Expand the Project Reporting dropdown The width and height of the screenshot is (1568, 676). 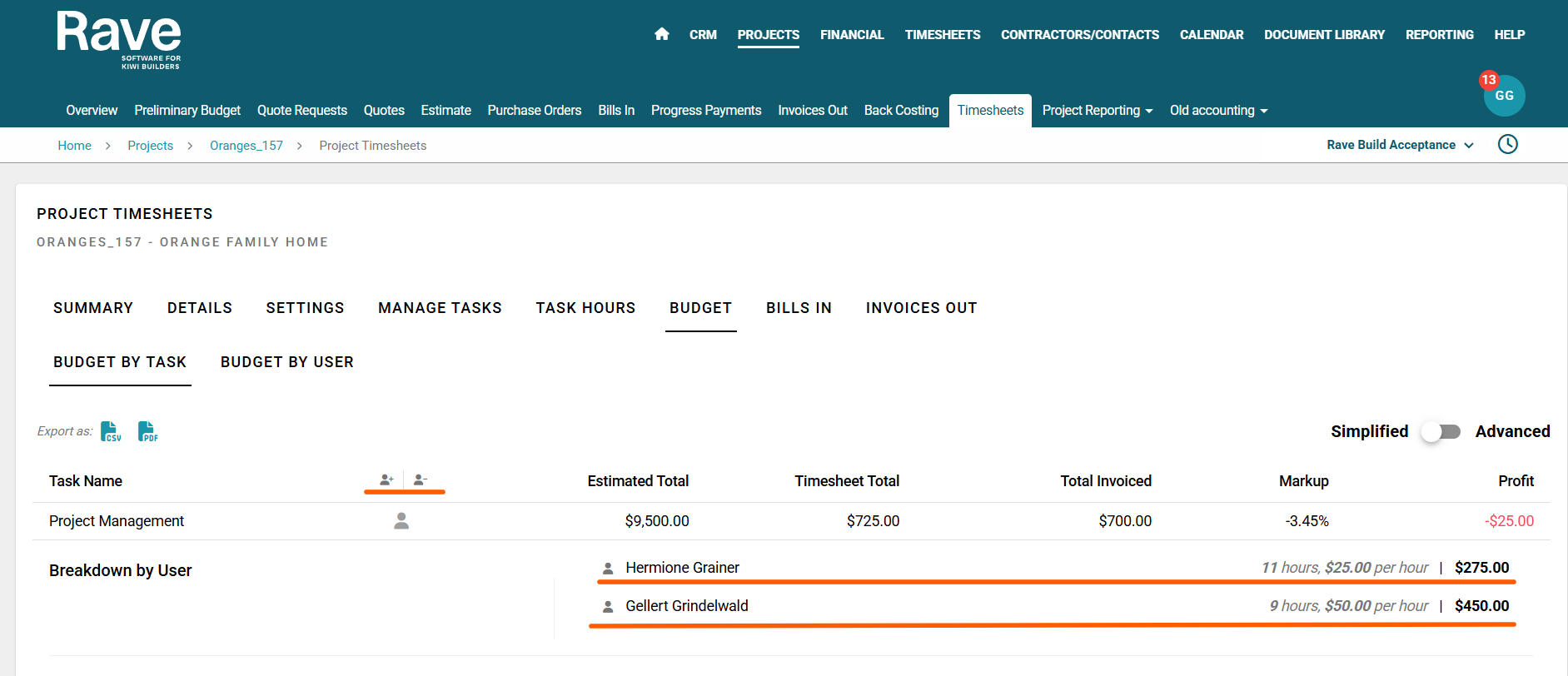(x=1097, y=111)
